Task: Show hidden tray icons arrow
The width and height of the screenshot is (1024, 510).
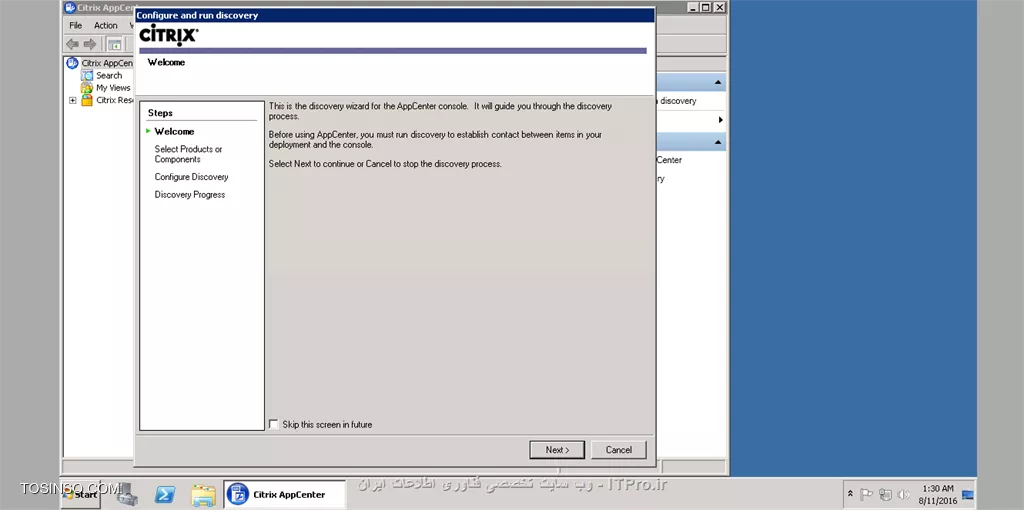Action: (850, 494)
